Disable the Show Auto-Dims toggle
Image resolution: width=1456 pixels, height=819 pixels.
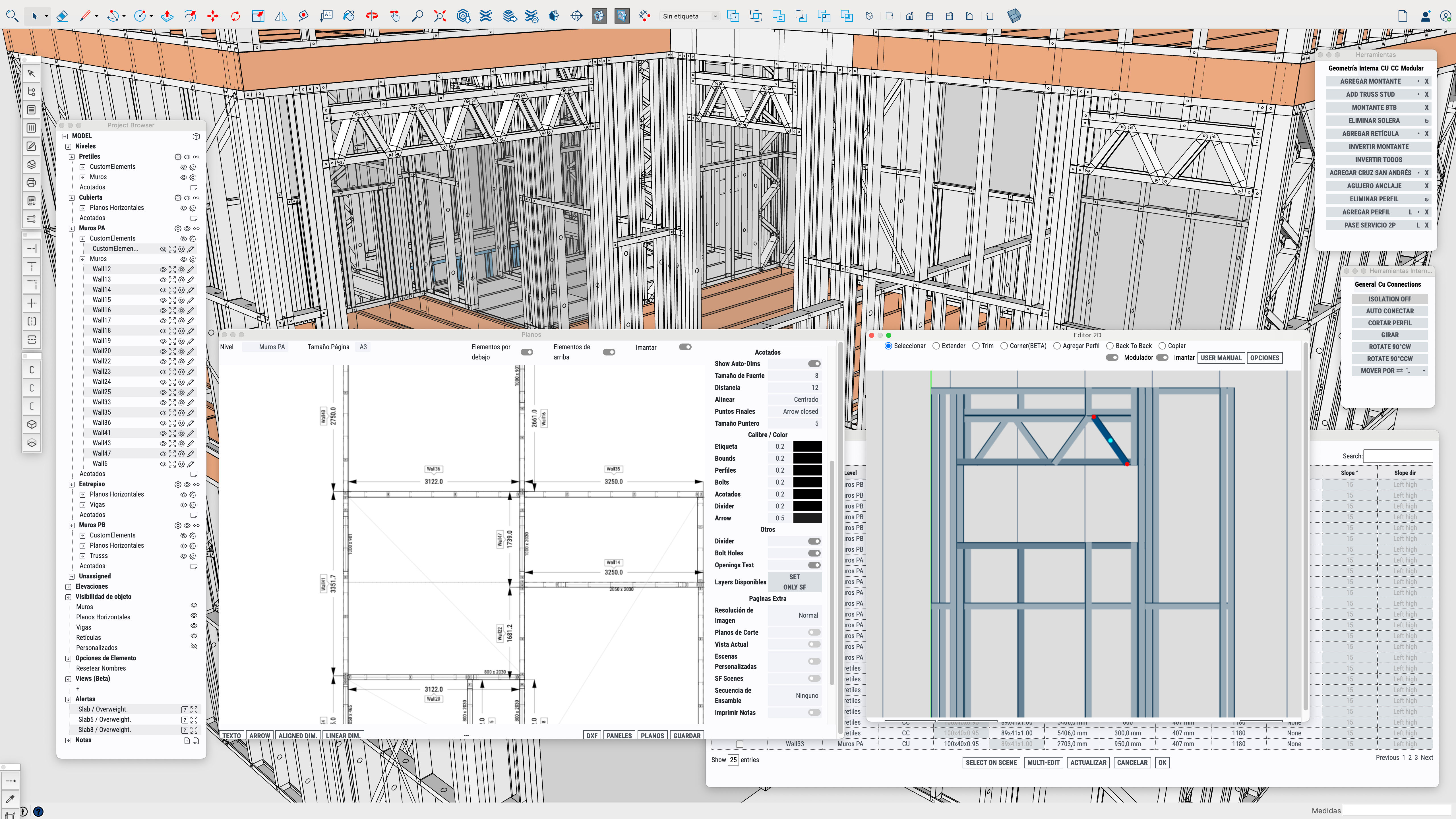pos(814,363)
